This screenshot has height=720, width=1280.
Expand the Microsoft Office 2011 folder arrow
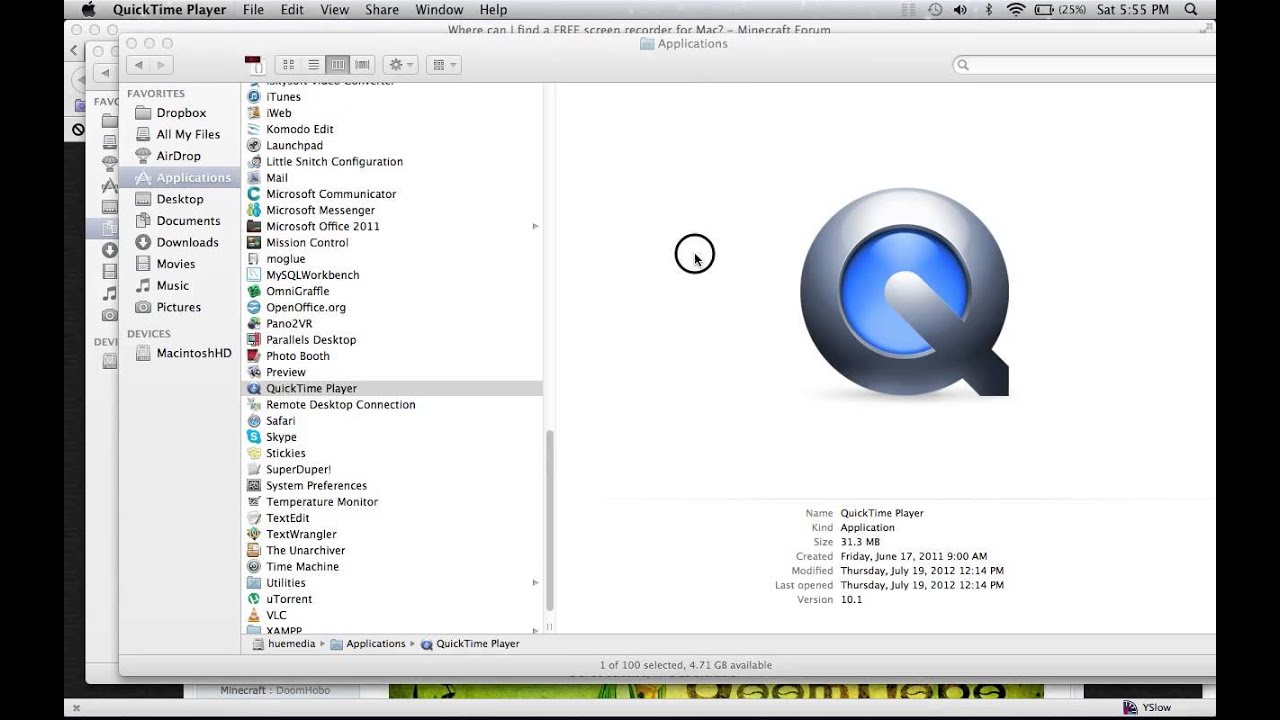(x=535, y=226)
